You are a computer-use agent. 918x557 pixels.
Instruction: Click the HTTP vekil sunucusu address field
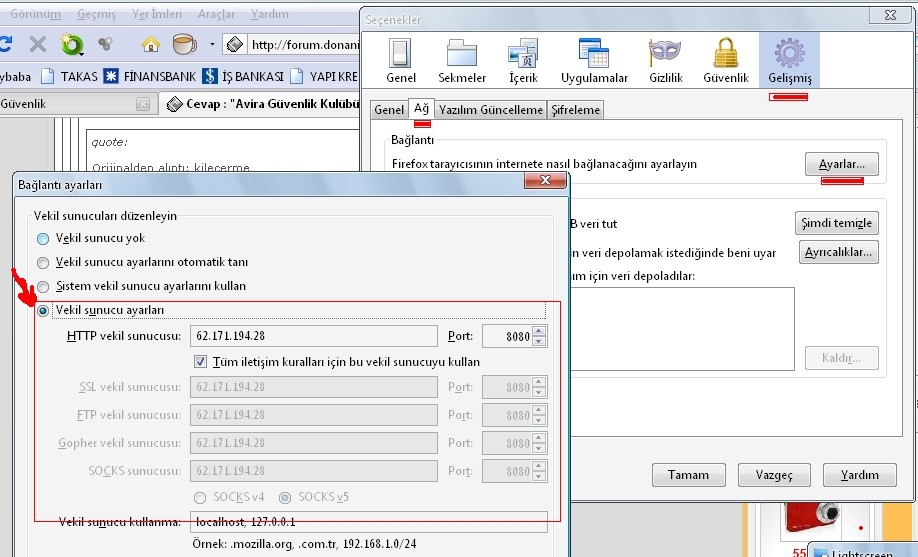pyautogui.click(x=313, y=337)
